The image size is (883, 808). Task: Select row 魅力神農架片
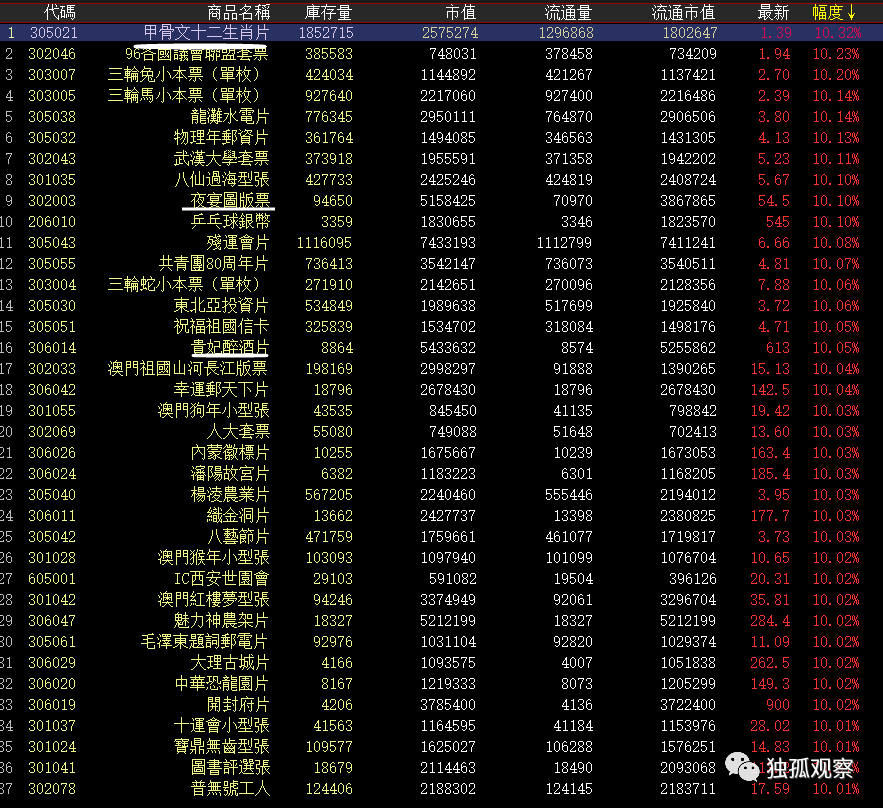coord(442,620)
